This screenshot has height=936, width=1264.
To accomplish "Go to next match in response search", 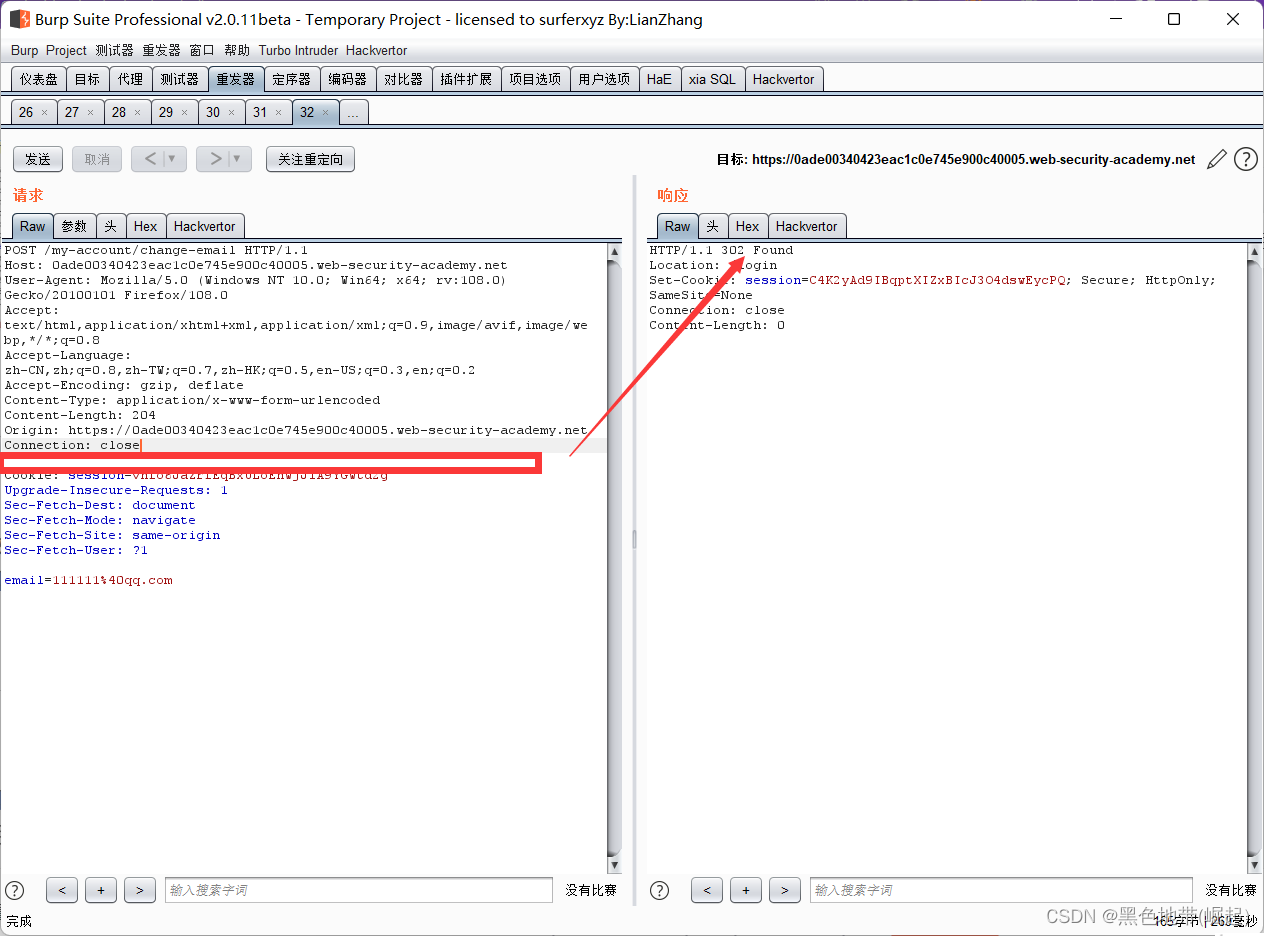I will tap(785, 890).
